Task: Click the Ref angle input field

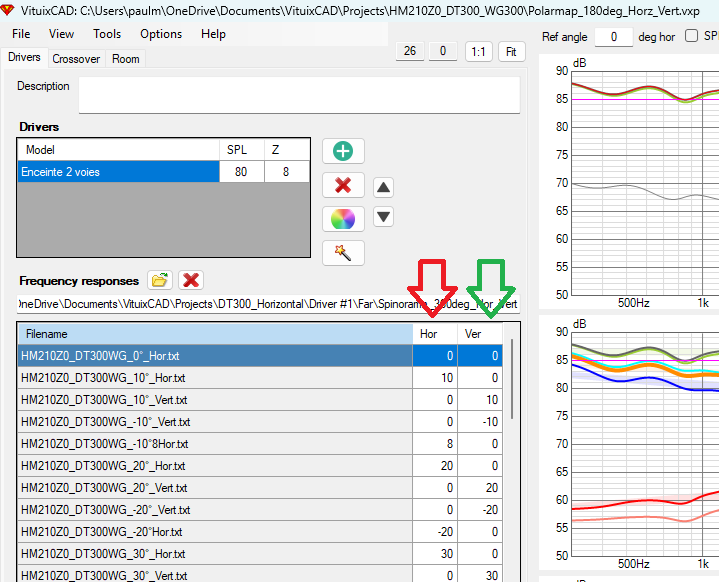Action: point(614,37)
